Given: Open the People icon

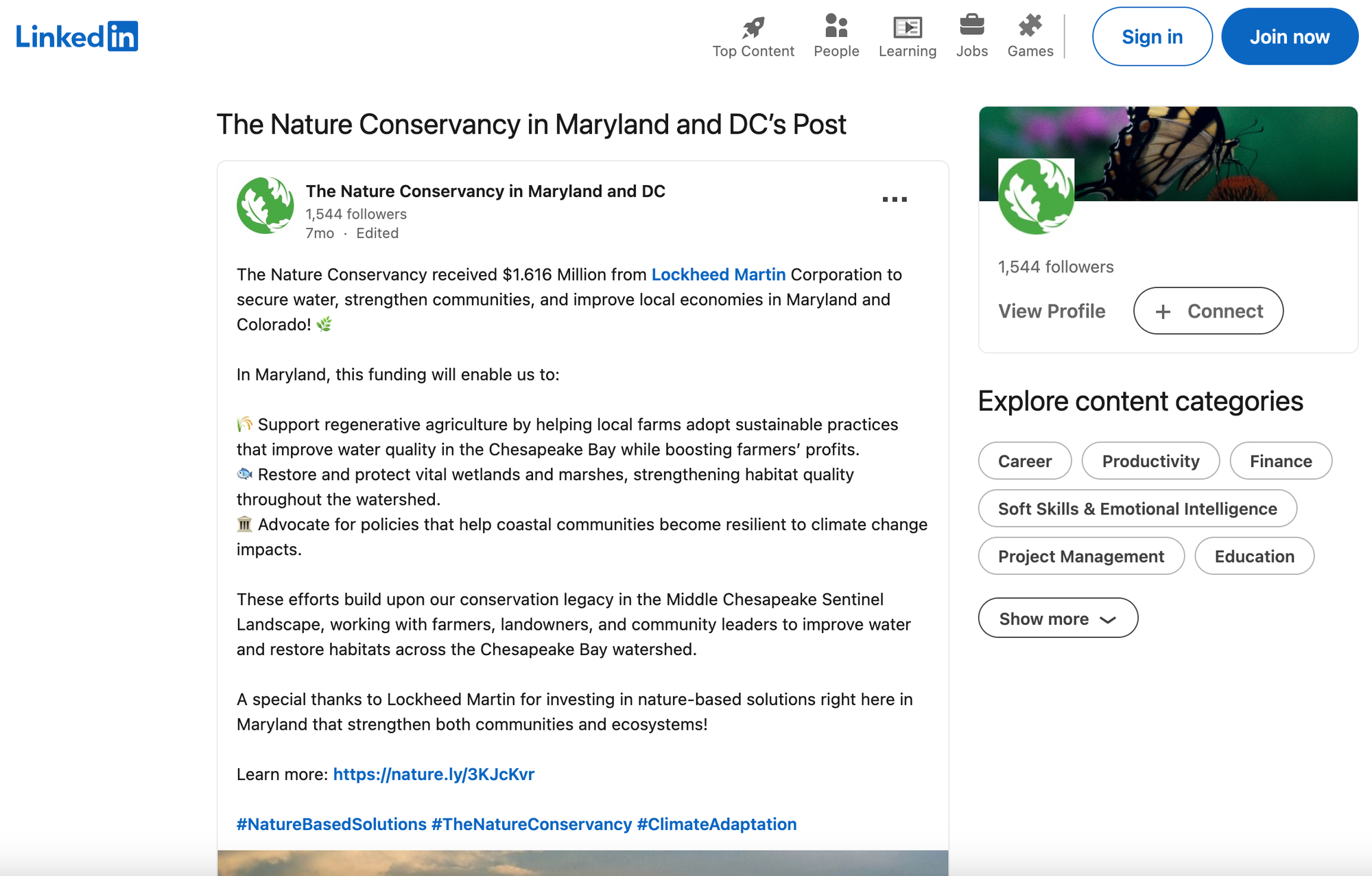Looking at the screenshot, I should click(x=836, y=26).
